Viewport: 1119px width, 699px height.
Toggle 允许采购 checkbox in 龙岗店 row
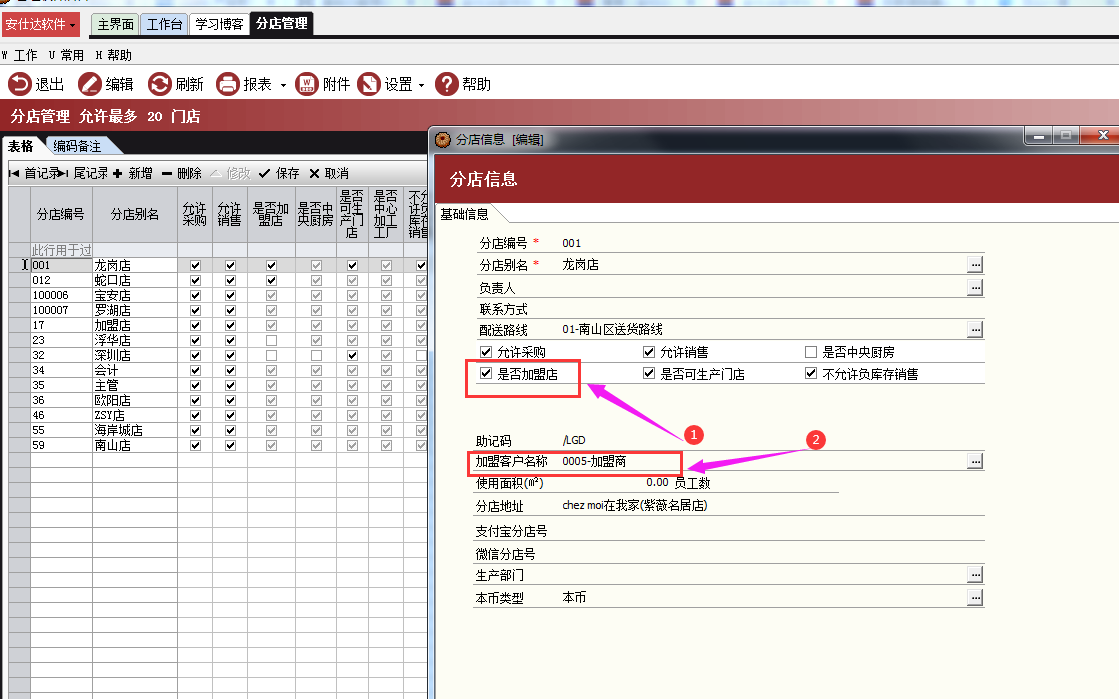pos(195,265)
